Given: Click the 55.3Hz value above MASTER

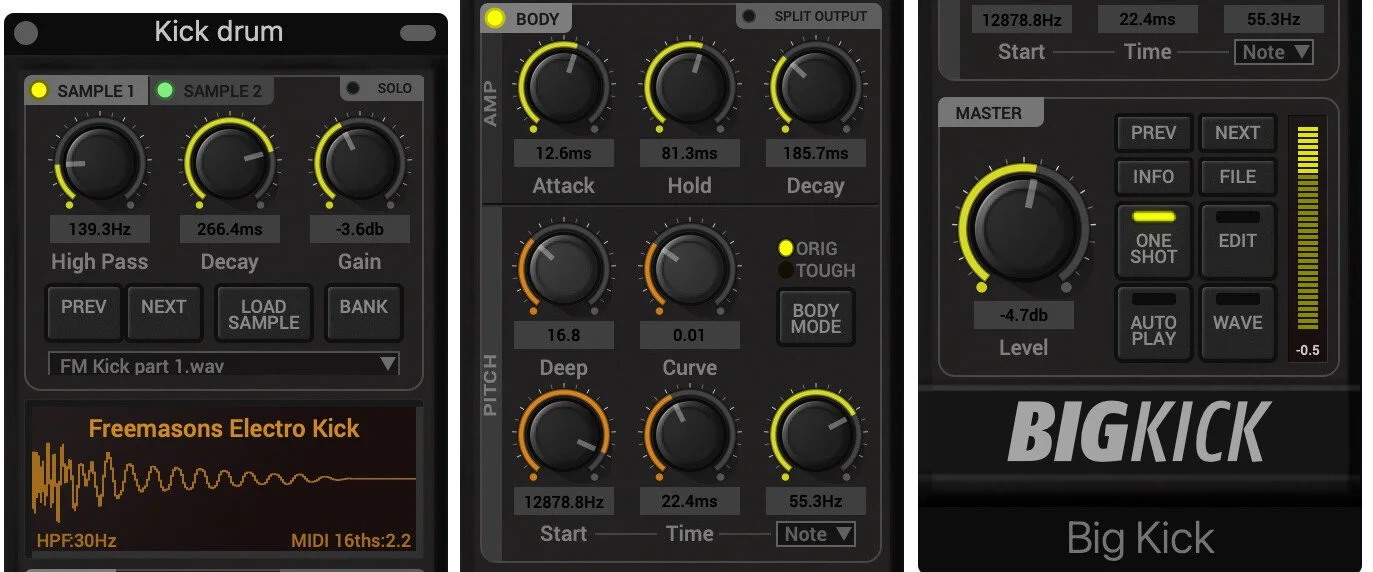Looking at the screenshot, I should coord(1273,18).
